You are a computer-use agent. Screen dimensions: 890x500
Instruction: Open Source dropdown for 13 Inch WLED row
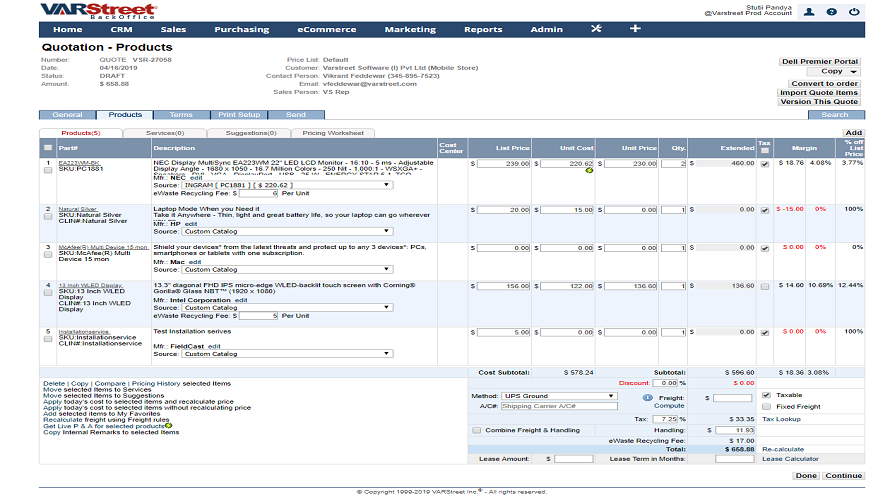pyautogui.click(x=287, y=308)
